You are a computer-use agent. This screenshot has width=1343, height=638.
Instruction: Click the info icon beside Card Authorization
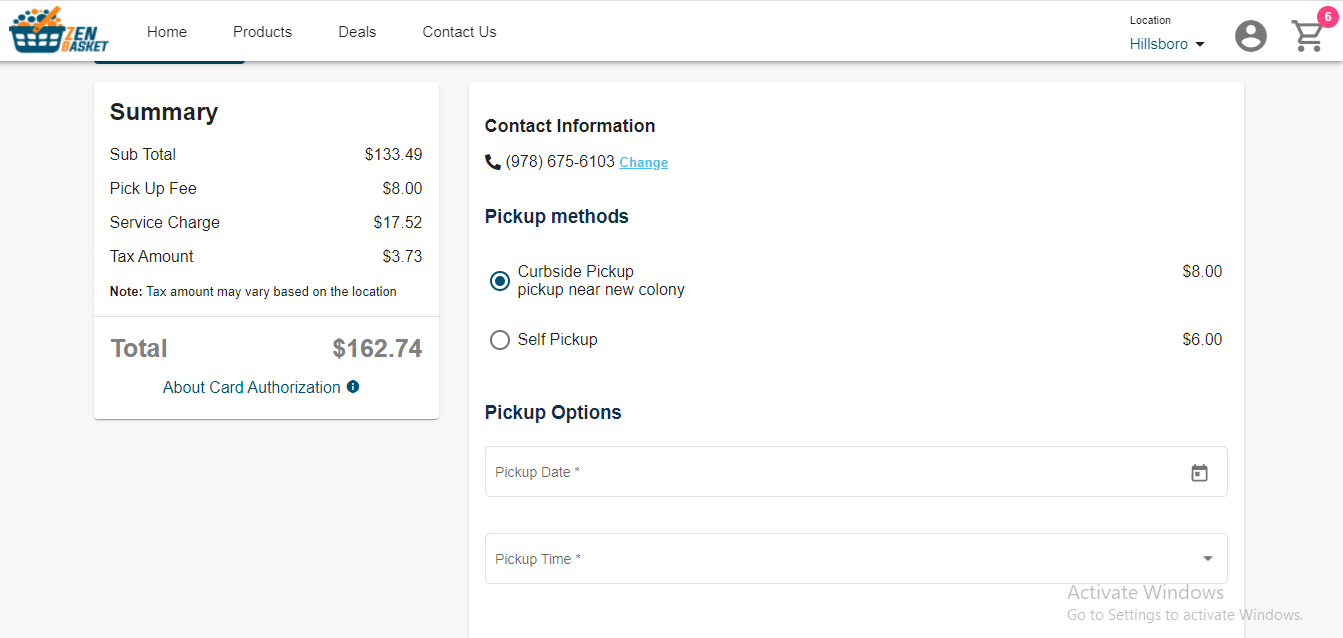pos(353,387)
